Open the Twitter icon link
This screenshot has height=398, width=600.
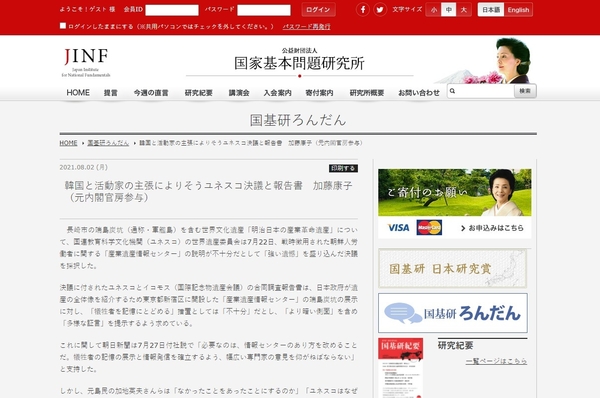[380, 10]
